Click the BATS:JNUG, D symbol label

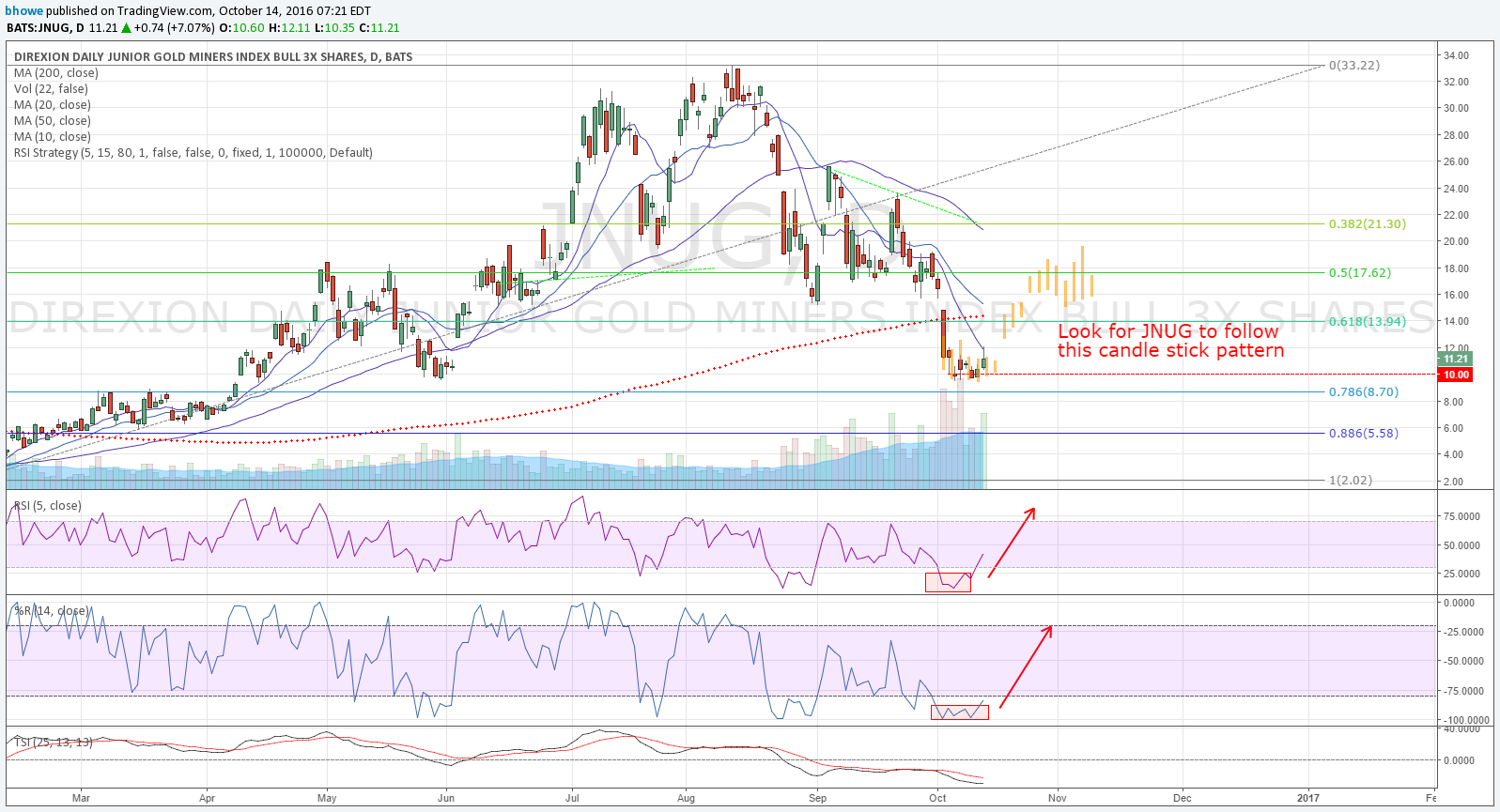click(x=45, y=28)
